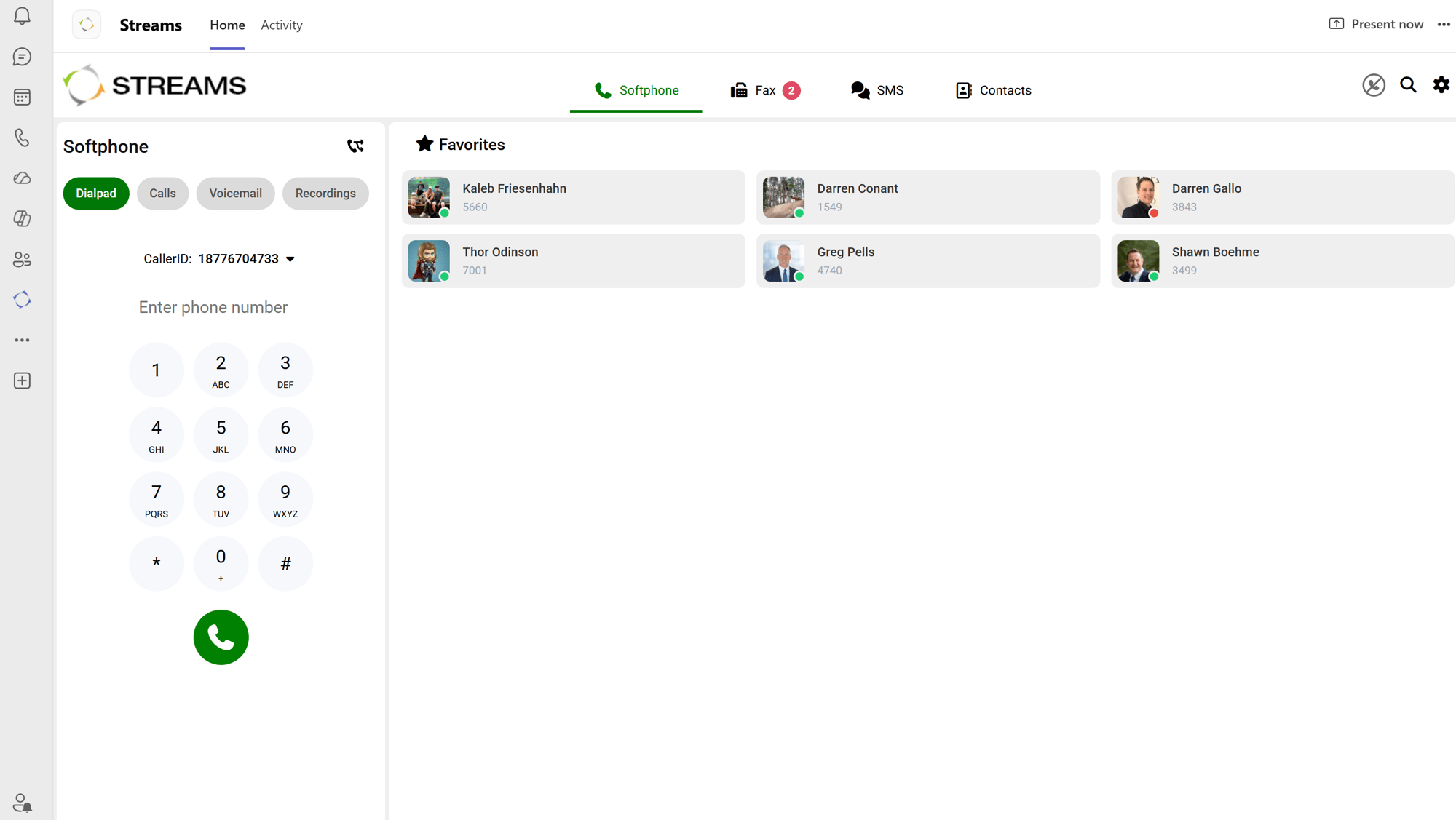This screenshot has height=820, width=1456.
Task: Click the call forwarding icon beside Softphone
Action: pos(355,146)
